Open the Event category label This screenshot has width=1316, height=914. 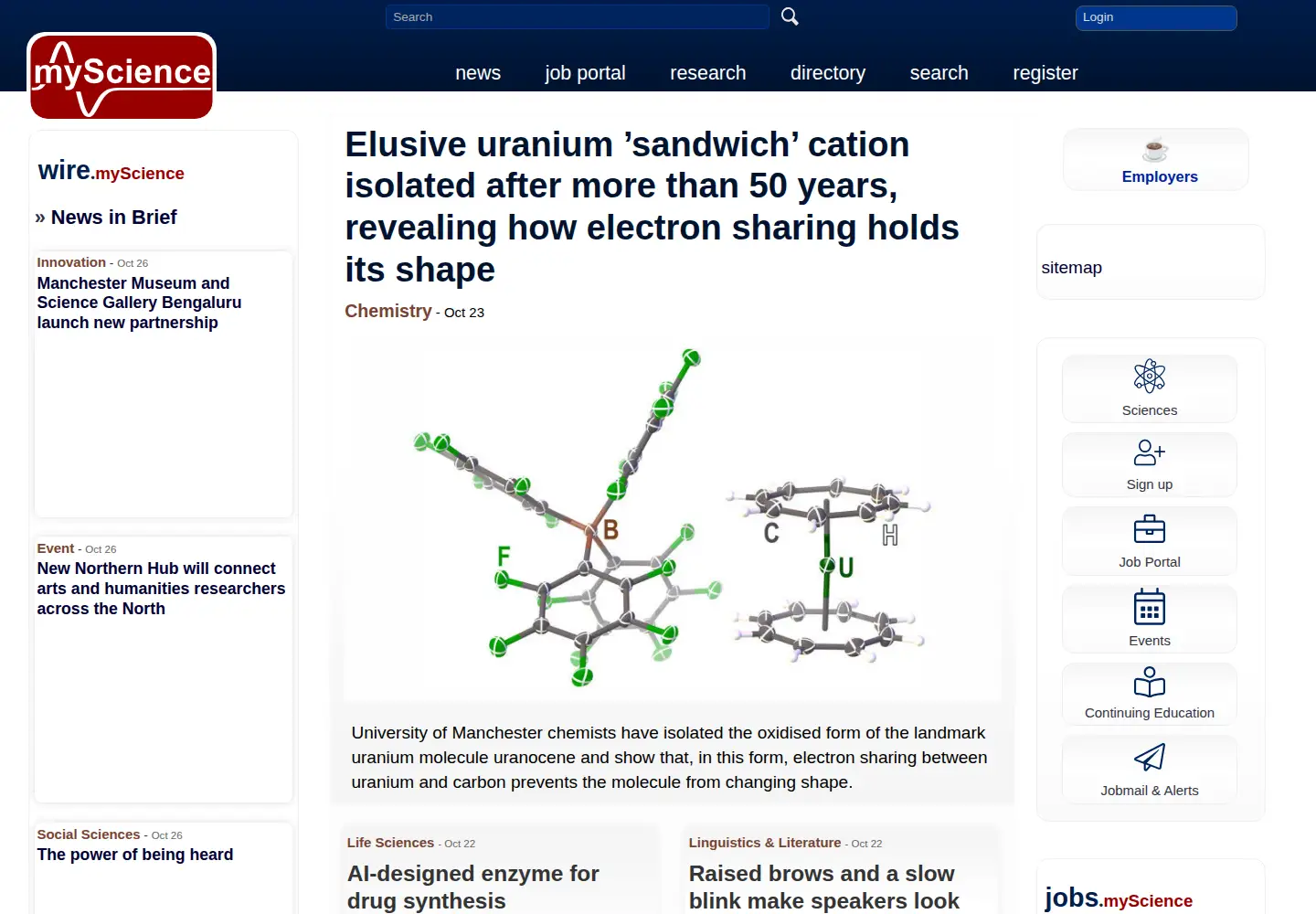click(56, 548)
